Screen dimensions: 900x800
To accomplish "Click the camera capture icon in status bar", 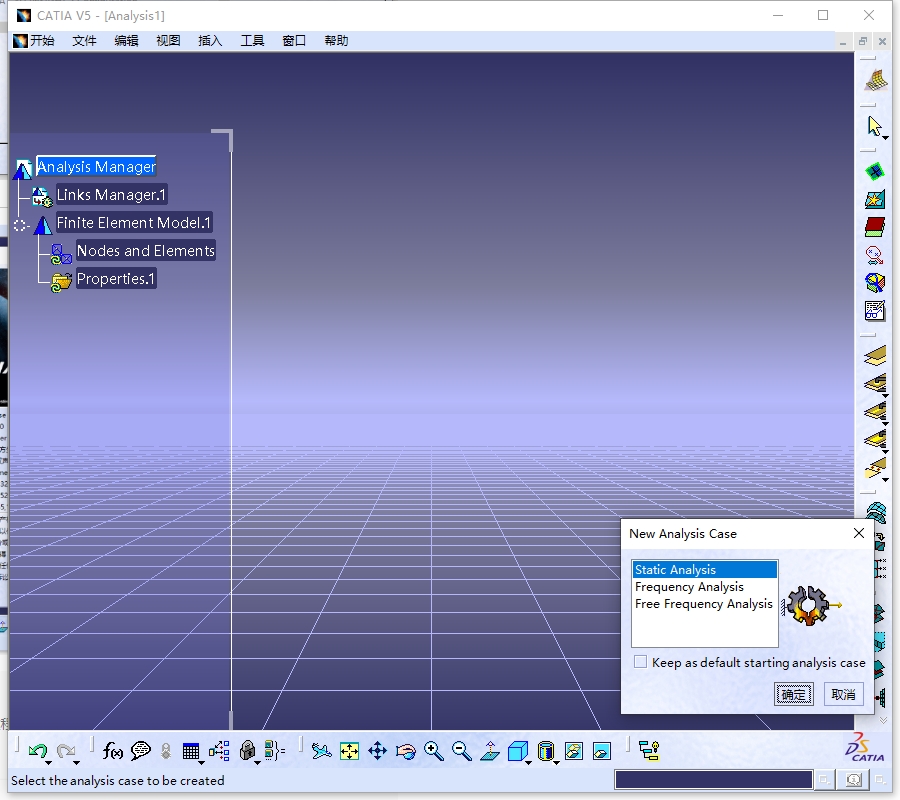I will 854,780.
